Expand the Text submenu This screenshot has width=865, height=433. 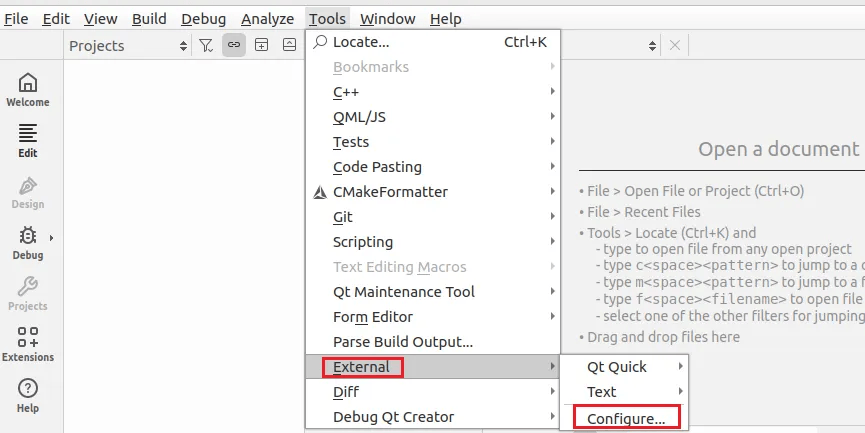(x=602, y=392)
